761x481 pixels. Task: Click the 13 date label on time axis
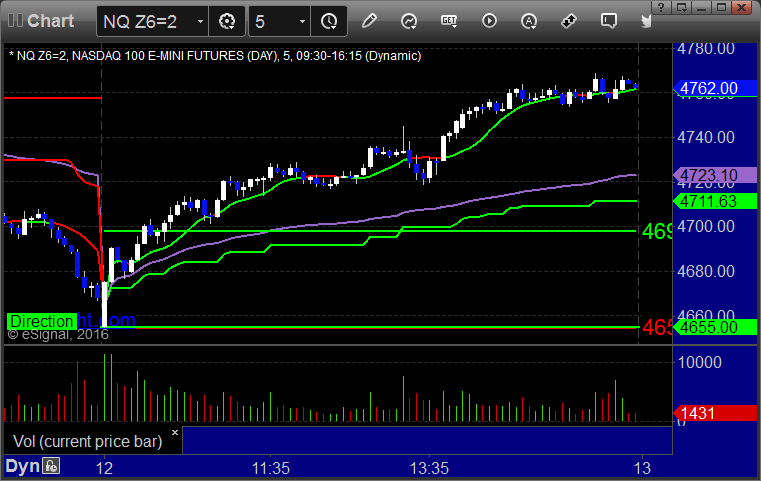(x=643, y=468)
